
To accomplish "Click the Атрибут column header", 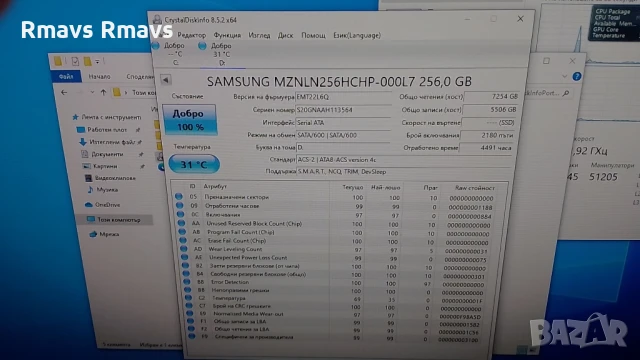I will [x=215, y=186].
